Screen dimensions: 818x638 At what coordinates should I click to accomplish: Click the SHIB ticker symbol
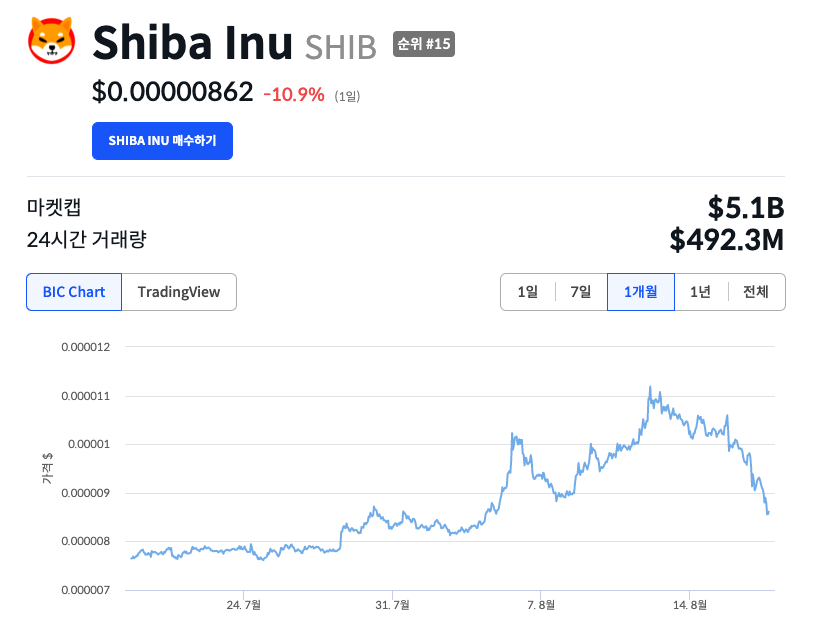tap(340, 46)
